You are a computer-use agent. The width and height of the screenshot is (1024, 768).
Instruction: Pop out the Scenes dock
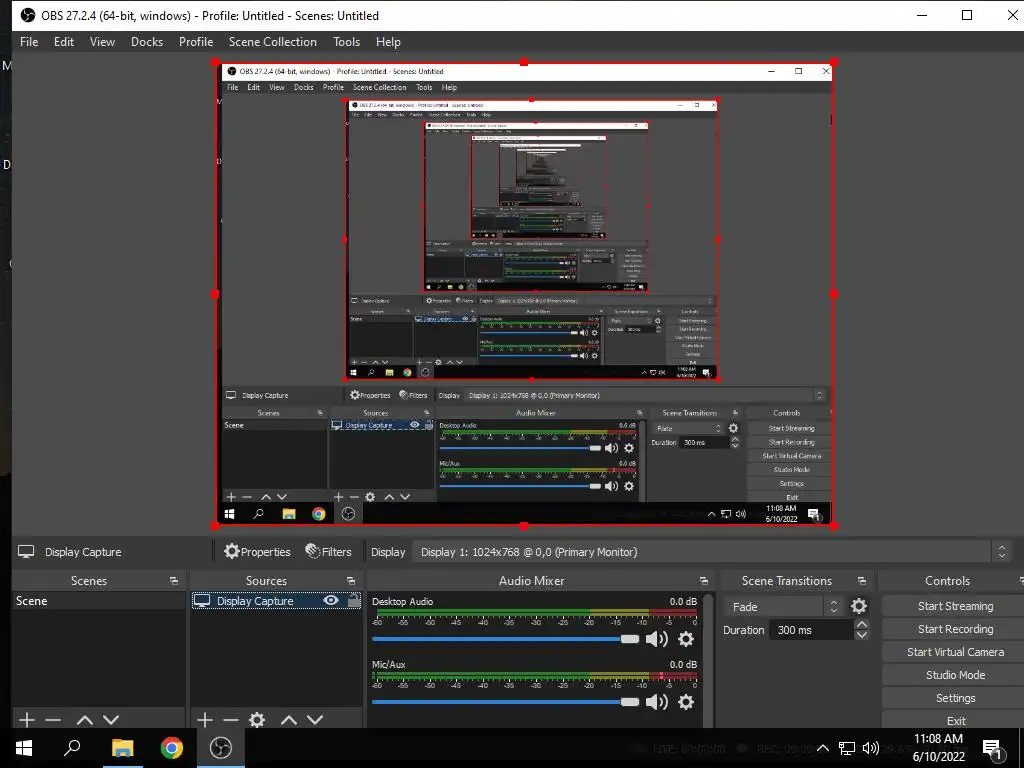(x=174, y=581)
